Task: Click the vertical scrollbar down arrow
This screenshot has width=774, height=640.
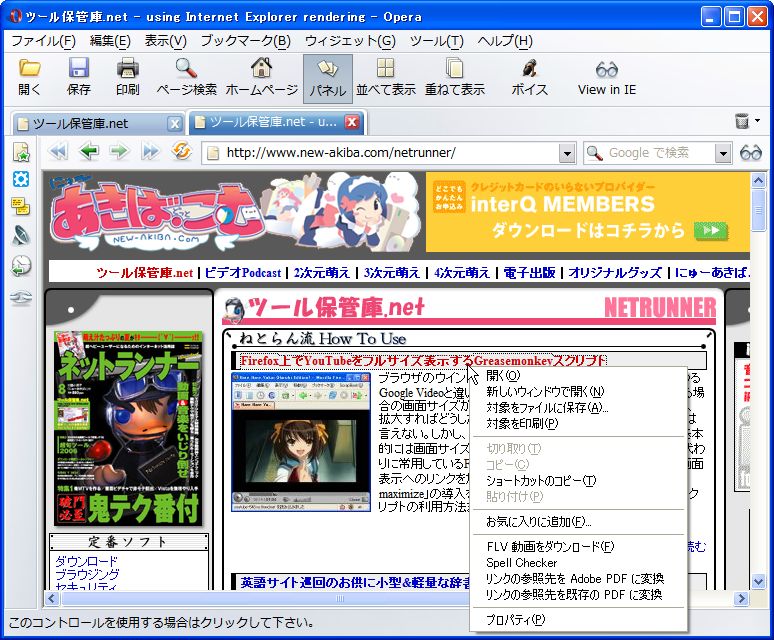Action: [759, 582]
